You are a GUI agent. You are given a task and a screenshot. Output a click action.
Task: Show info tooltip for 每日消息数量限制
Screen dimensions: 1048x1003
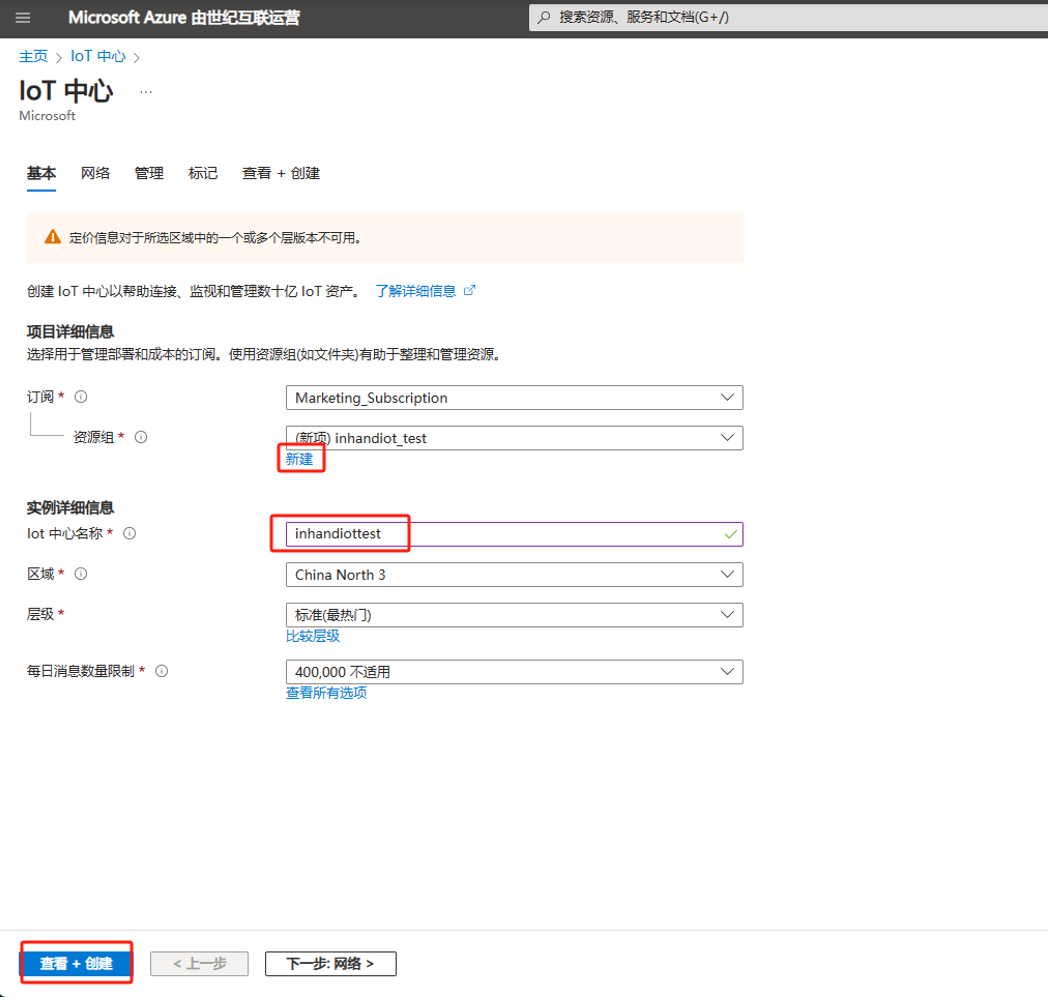162,671
